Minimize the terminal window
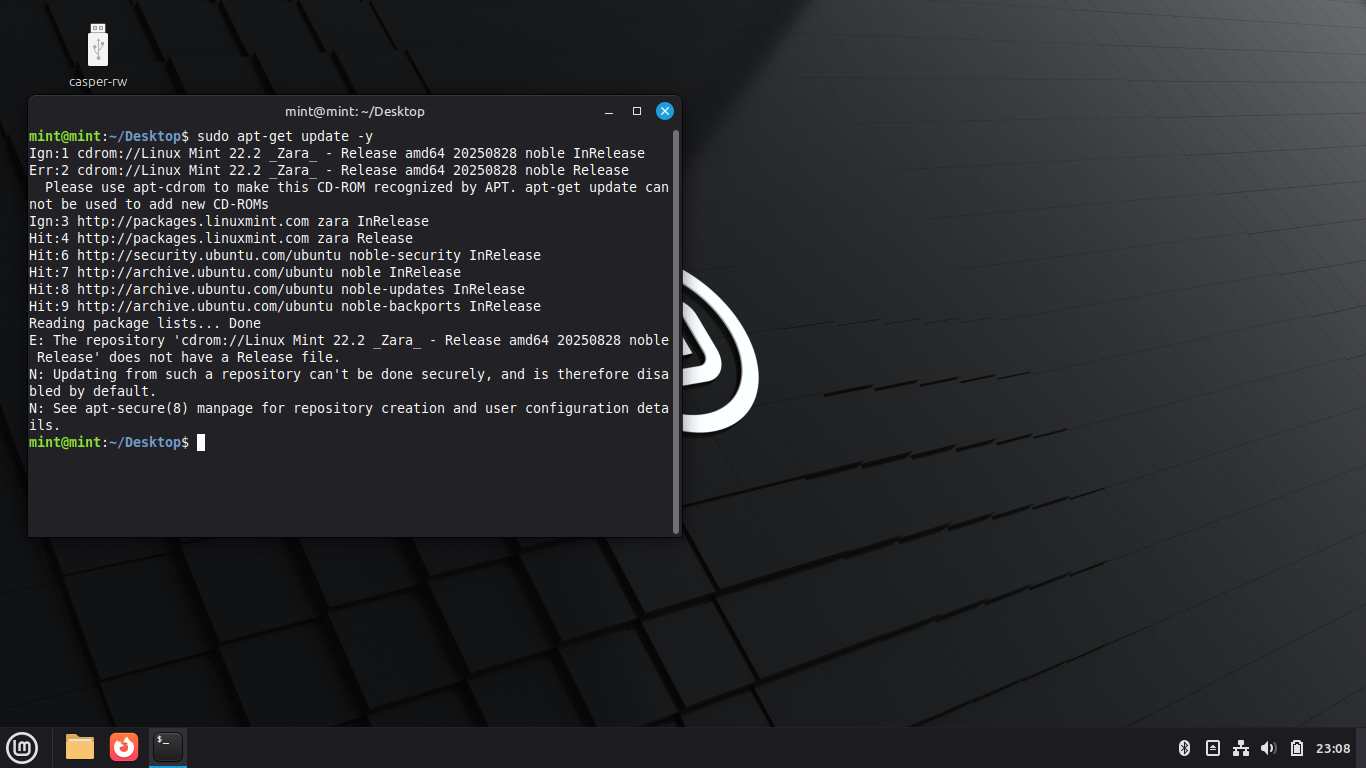The width and height of the screenshot is (1366, 768). click(610, 111)
